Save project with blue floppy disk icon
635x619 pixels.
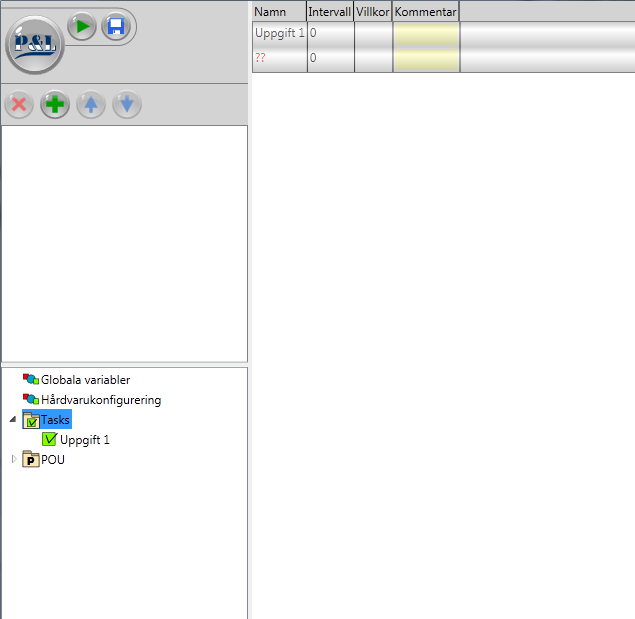116,26
